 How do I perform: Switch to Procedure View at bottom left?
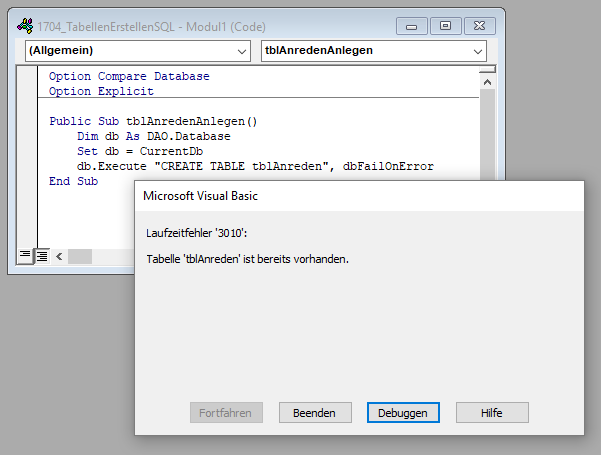pyautogui.click(x=26, y=256)
